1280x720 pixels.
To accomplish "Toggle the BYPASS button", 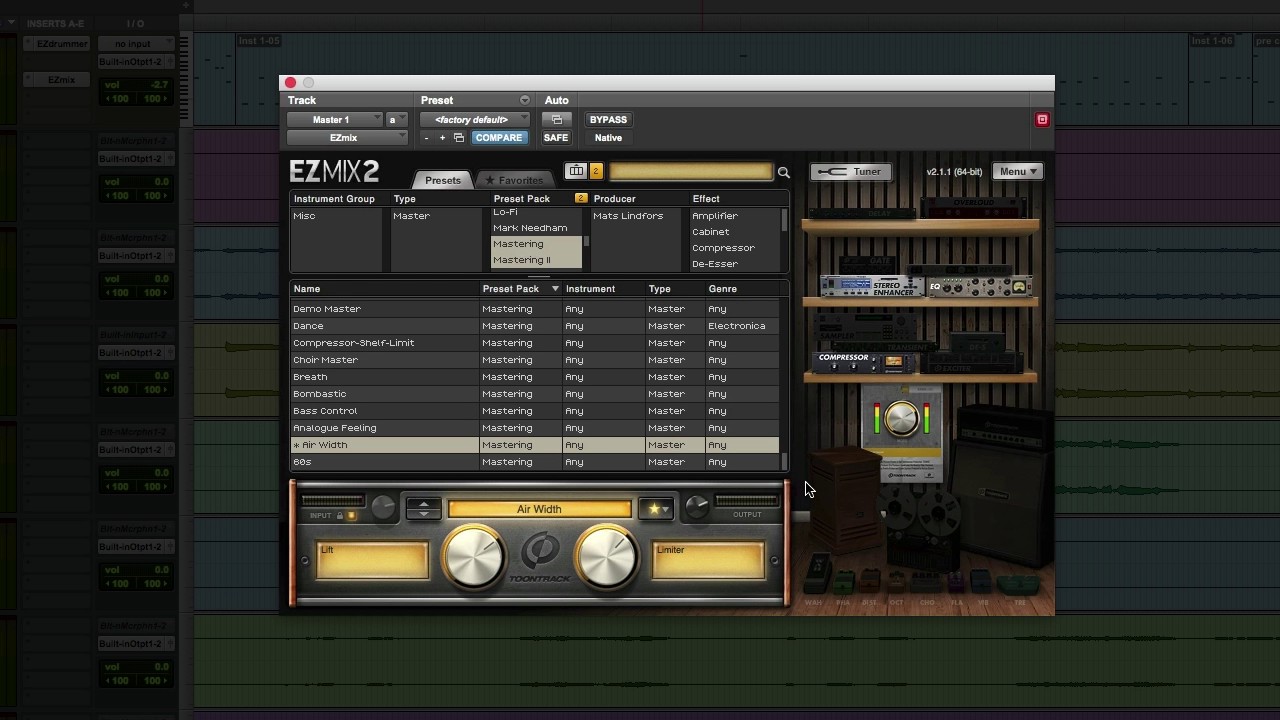I will pos(608,120).
